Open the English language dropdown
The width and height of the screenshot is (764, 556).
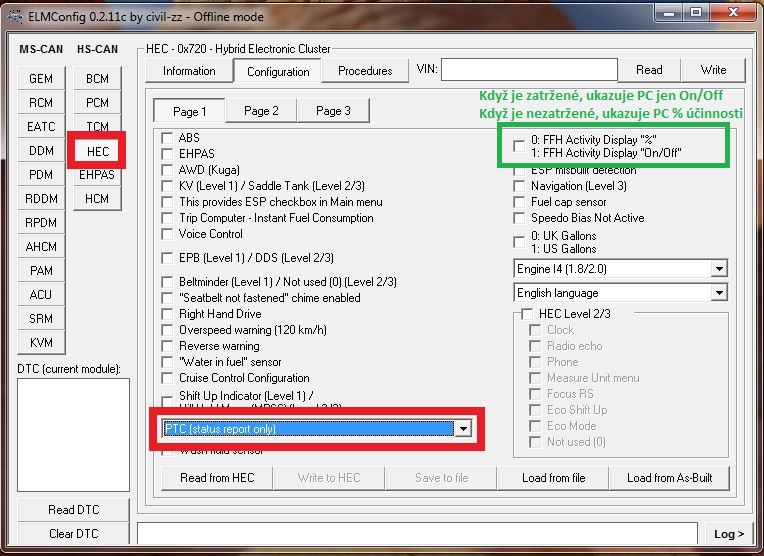click(718, 293)
